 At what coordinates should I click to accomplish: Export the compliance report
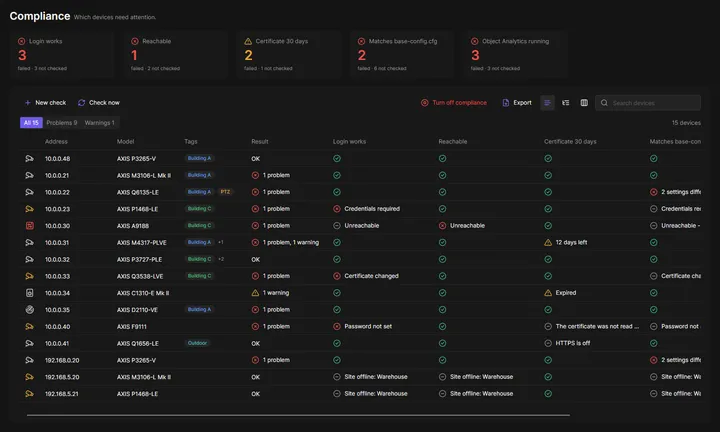[x=517, y=103]
